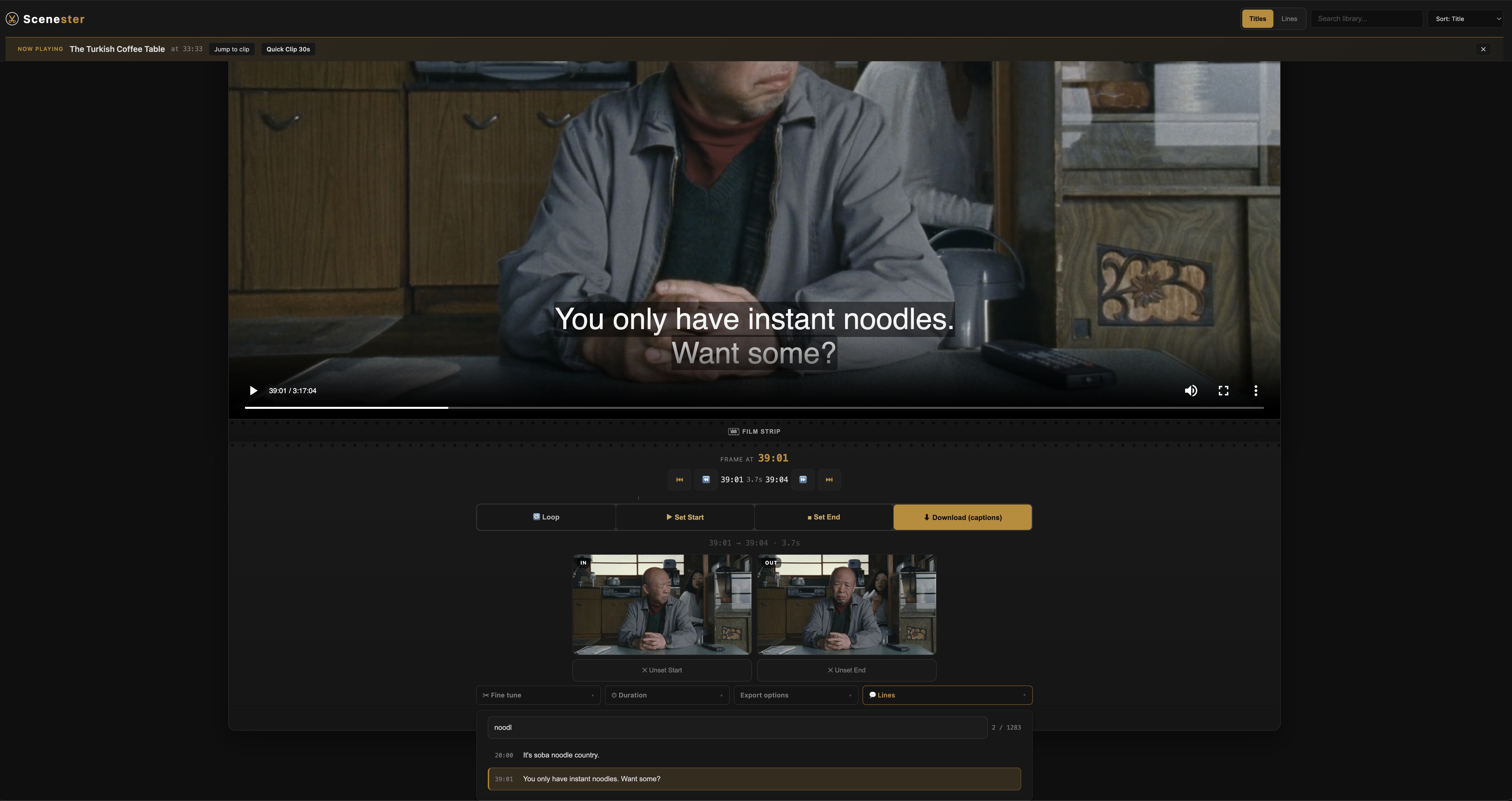Skip to the last frame in the film strip
1512x801 pixels.
(829, 480)
